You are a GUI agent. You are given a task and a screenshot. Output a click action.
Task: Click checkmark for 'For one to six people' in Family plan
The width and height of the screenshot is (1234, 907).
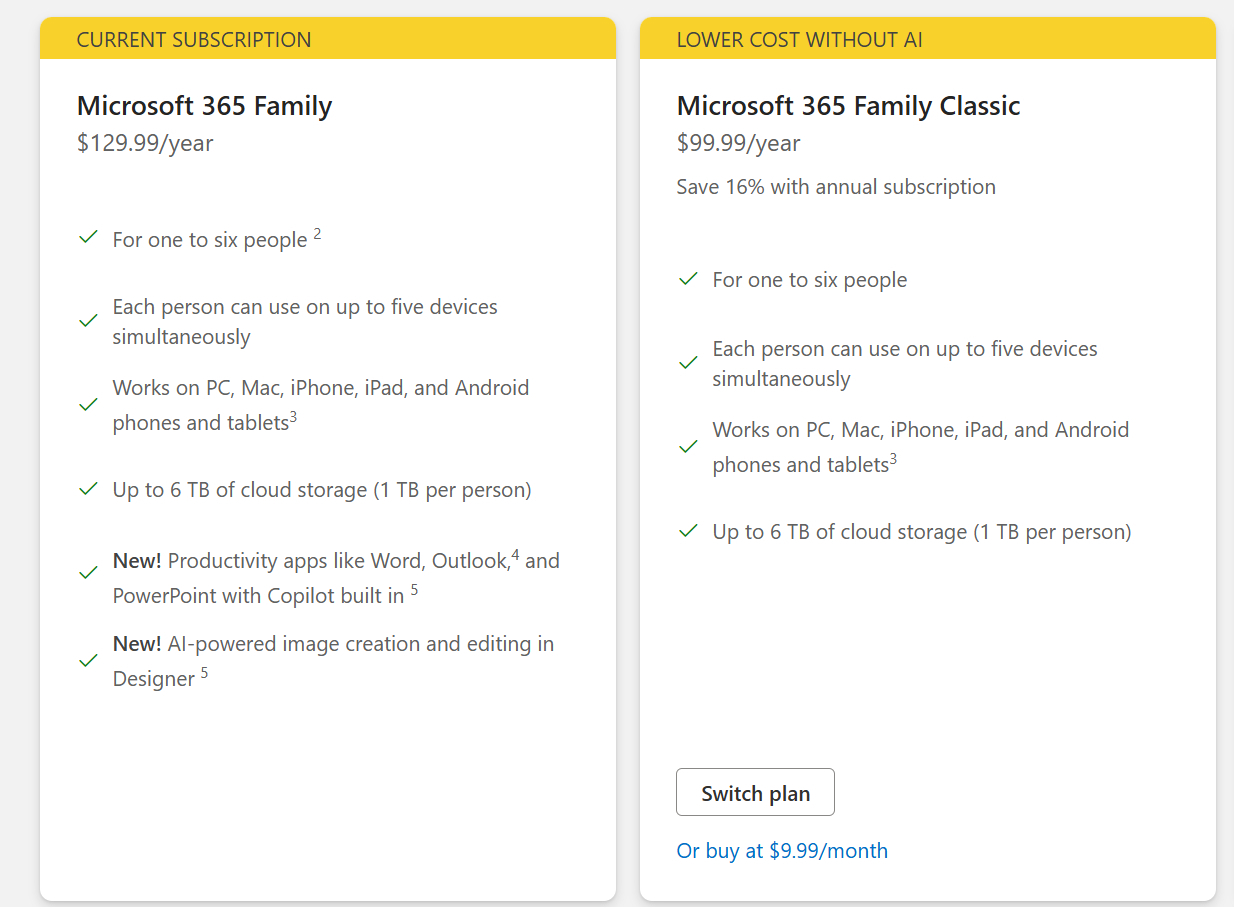pos(88,237)
